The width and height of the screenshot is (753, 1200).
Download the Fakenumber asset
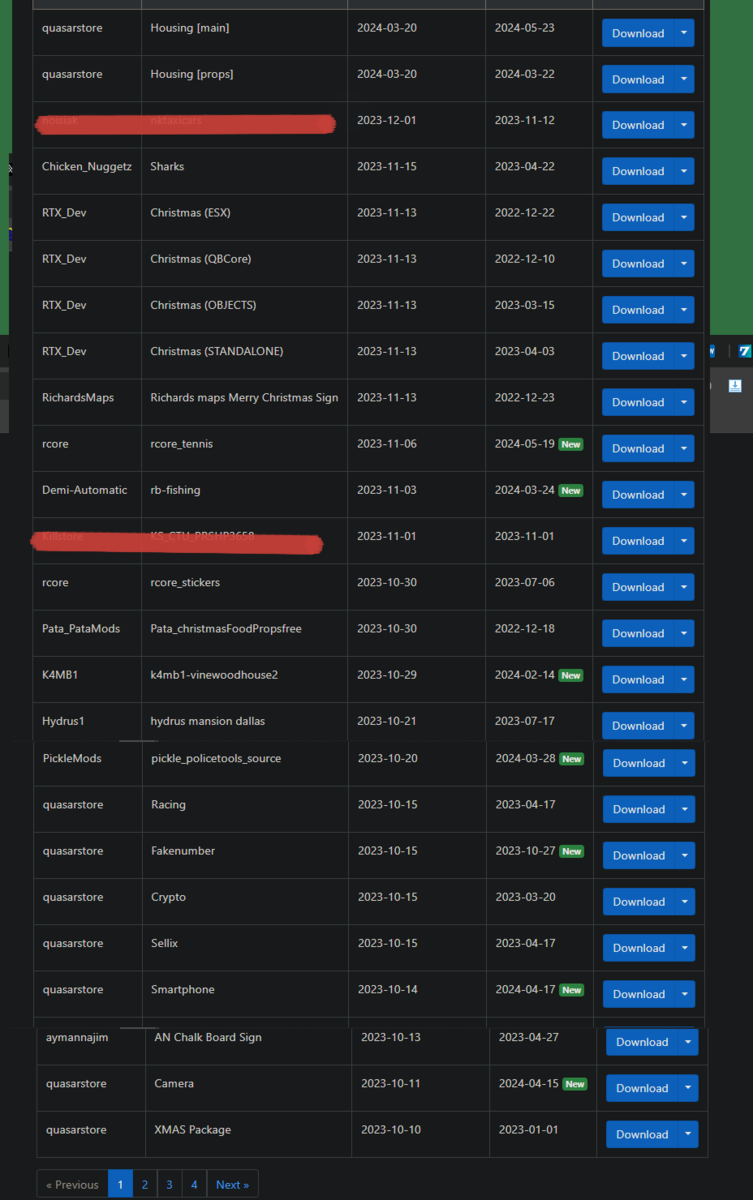click(x=639, y=855)
